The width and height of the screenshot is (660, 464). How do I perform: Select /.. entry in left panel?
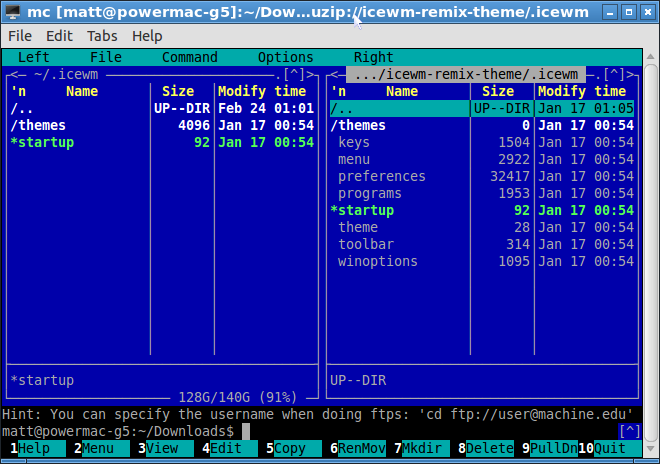click(162, 109)
